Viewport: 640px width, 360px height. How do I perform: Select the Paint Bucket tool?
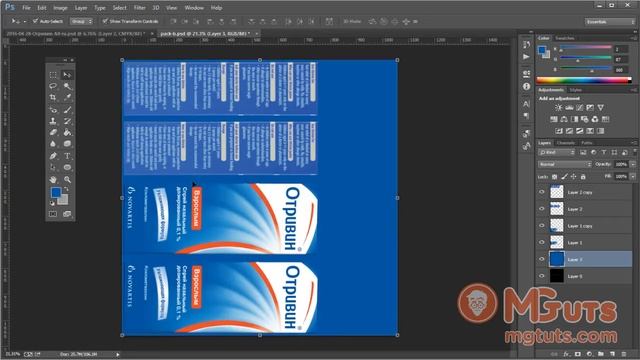tap(67, 132)
